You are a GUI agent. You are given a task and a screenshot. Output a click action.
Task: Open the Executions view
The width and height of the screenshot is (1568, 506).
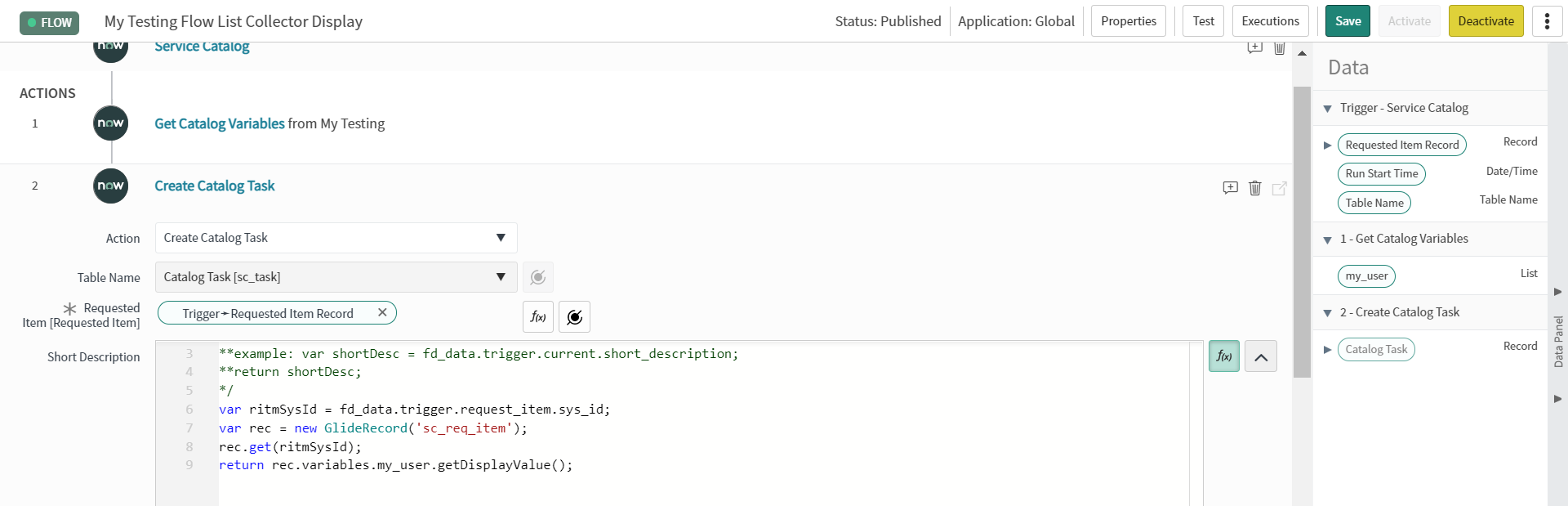click(x=1270, y=21)
